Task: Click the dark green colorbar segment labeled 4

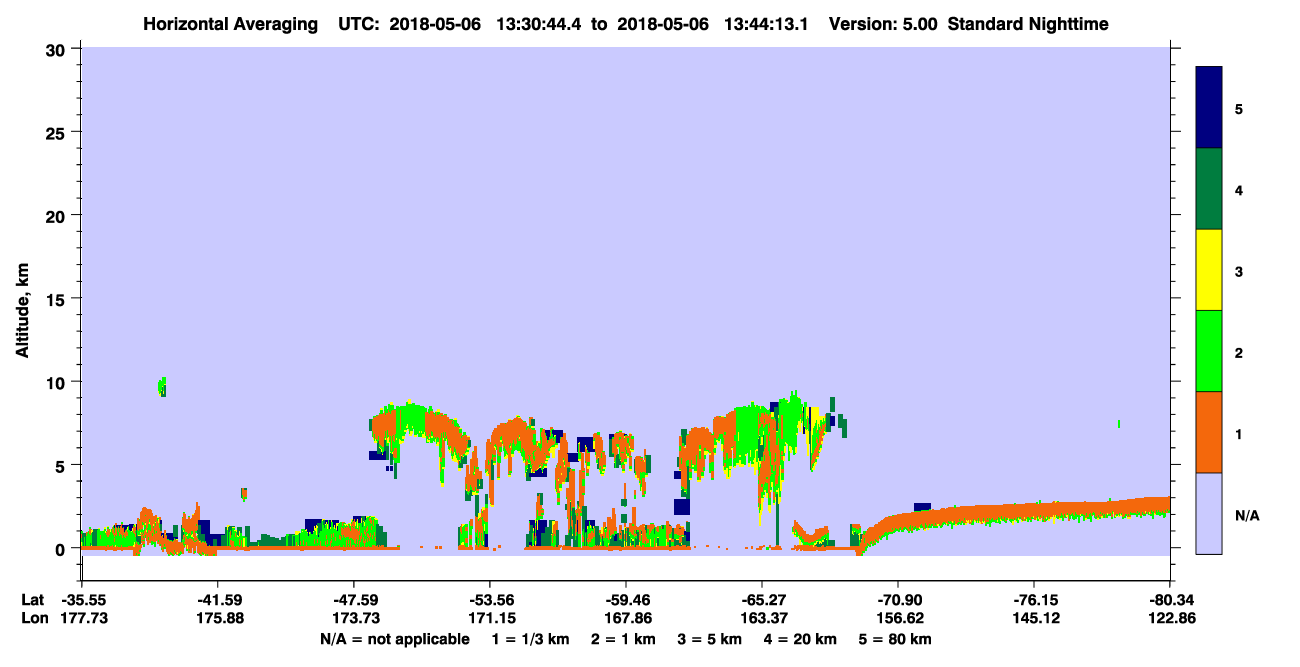Action: coord(1209,189)
